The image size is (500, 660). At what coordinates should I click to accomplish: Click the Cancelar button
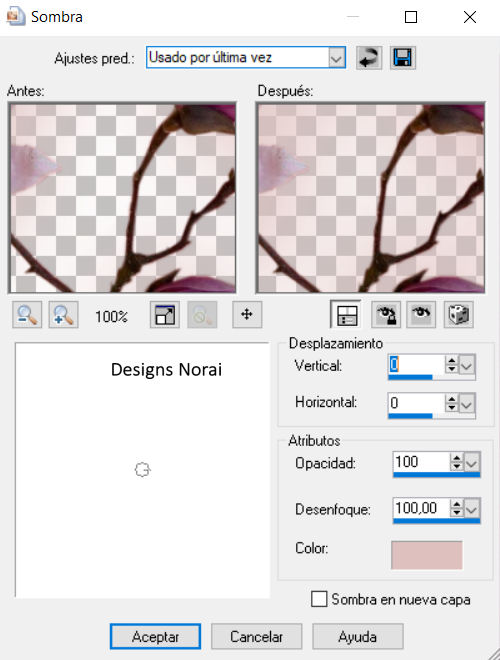click(256, 636)
